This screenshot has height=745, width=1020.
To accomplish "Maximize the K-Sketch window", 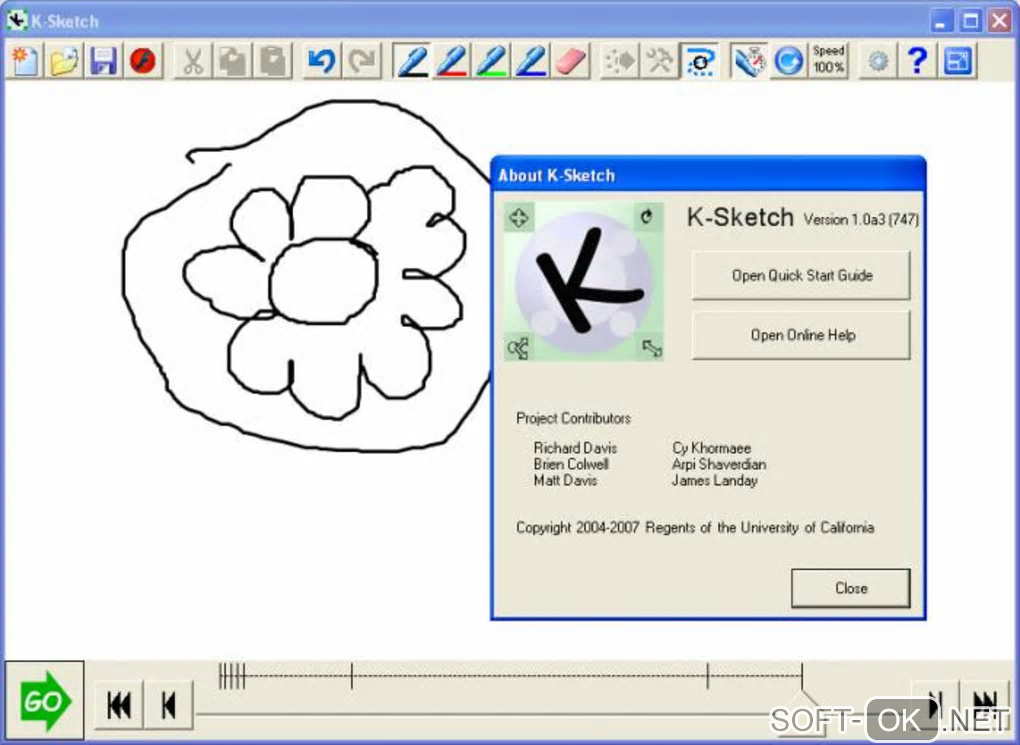I will 970,21.
